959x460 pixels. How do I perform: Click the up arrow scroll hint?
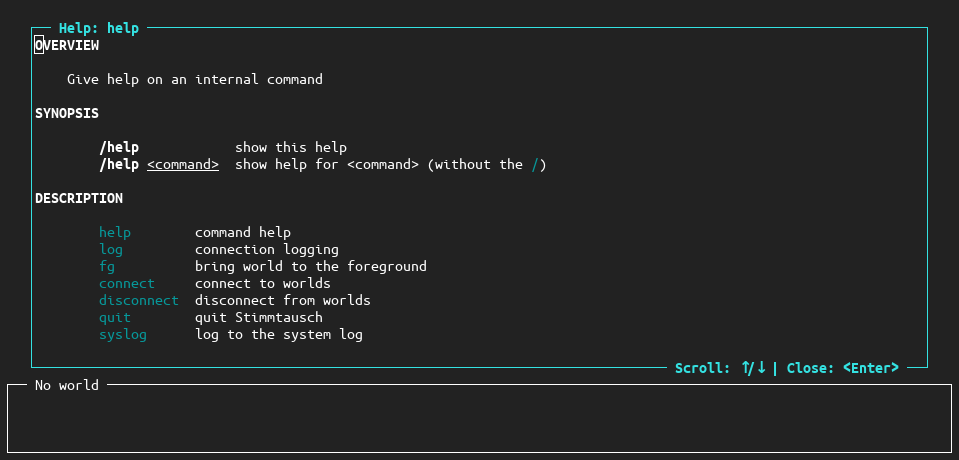pyautogui.click(x=747, y=368)
